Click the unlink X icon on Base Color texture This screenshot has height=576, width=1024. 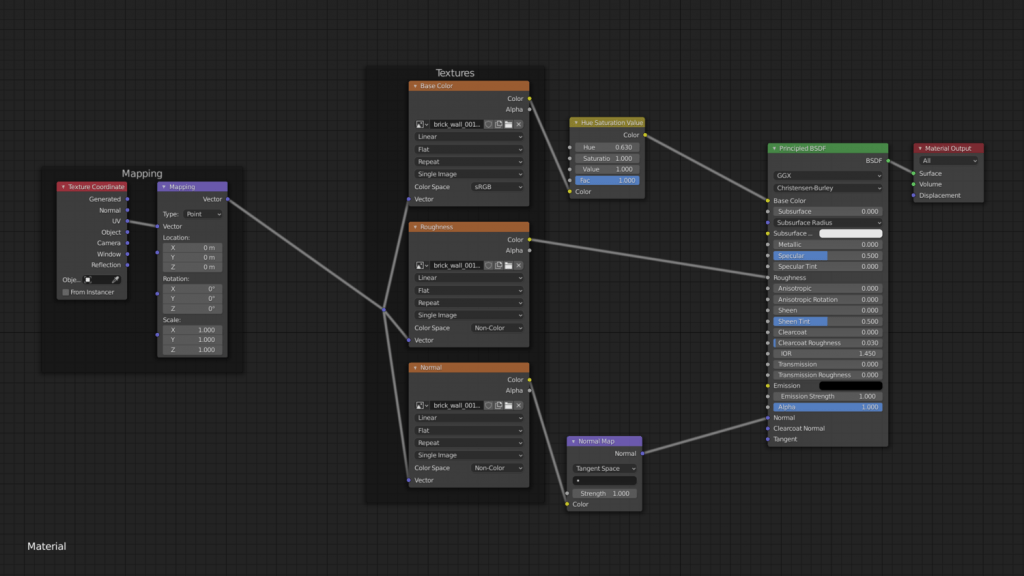coord(518,124)
